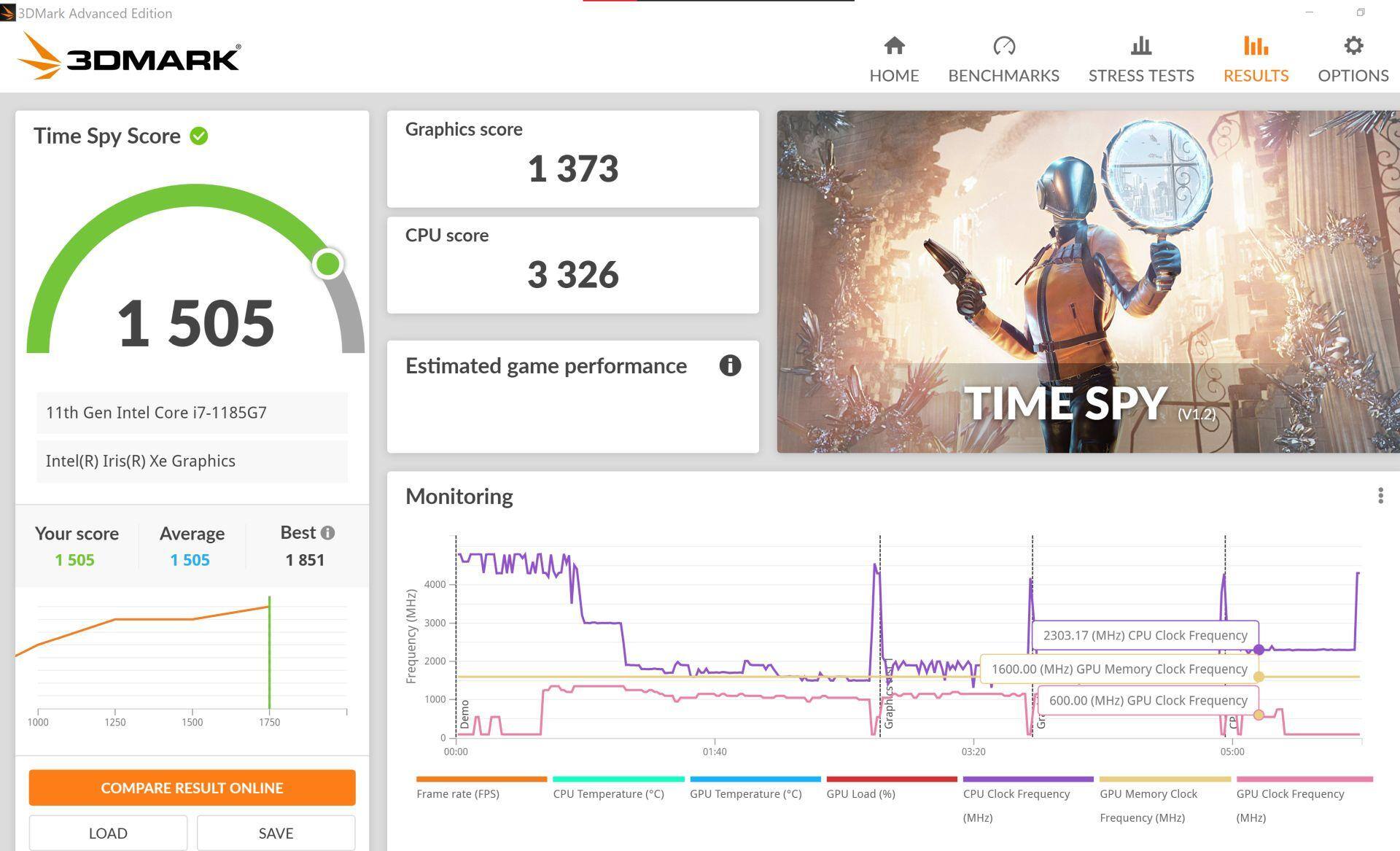Screen dimensions: 1400x851
Task: Click the SAVE button
Action: pyautogui.click(x=276, y=833)
